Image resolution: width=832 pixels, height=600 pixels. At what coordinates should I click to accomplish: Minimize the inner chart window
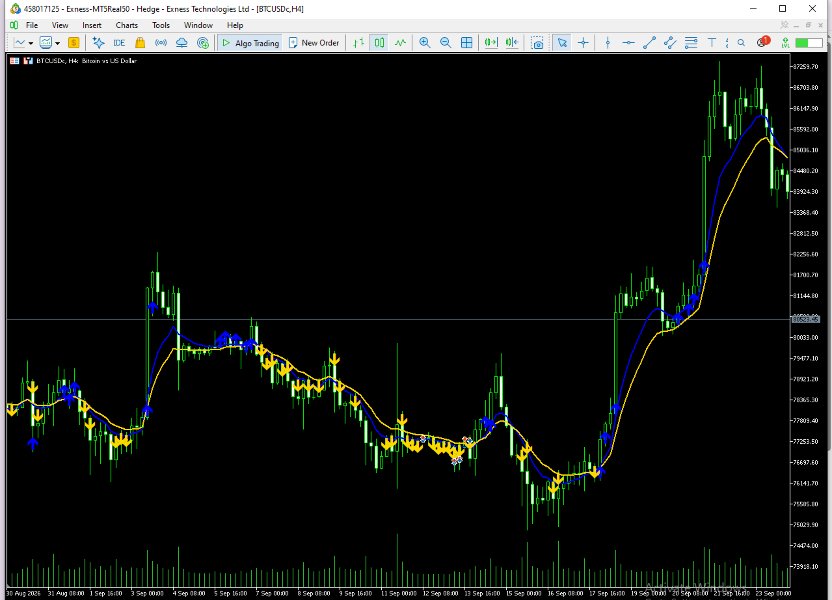pos(796,25)
